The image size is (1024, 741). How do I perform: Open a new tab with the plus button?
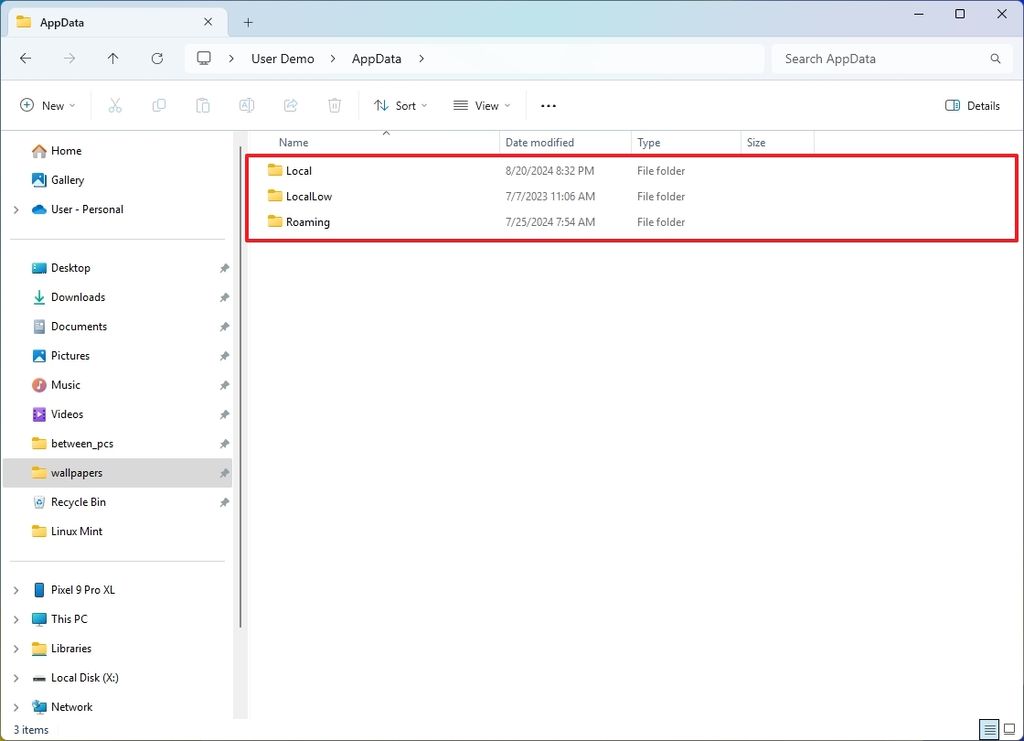point(248,21)
